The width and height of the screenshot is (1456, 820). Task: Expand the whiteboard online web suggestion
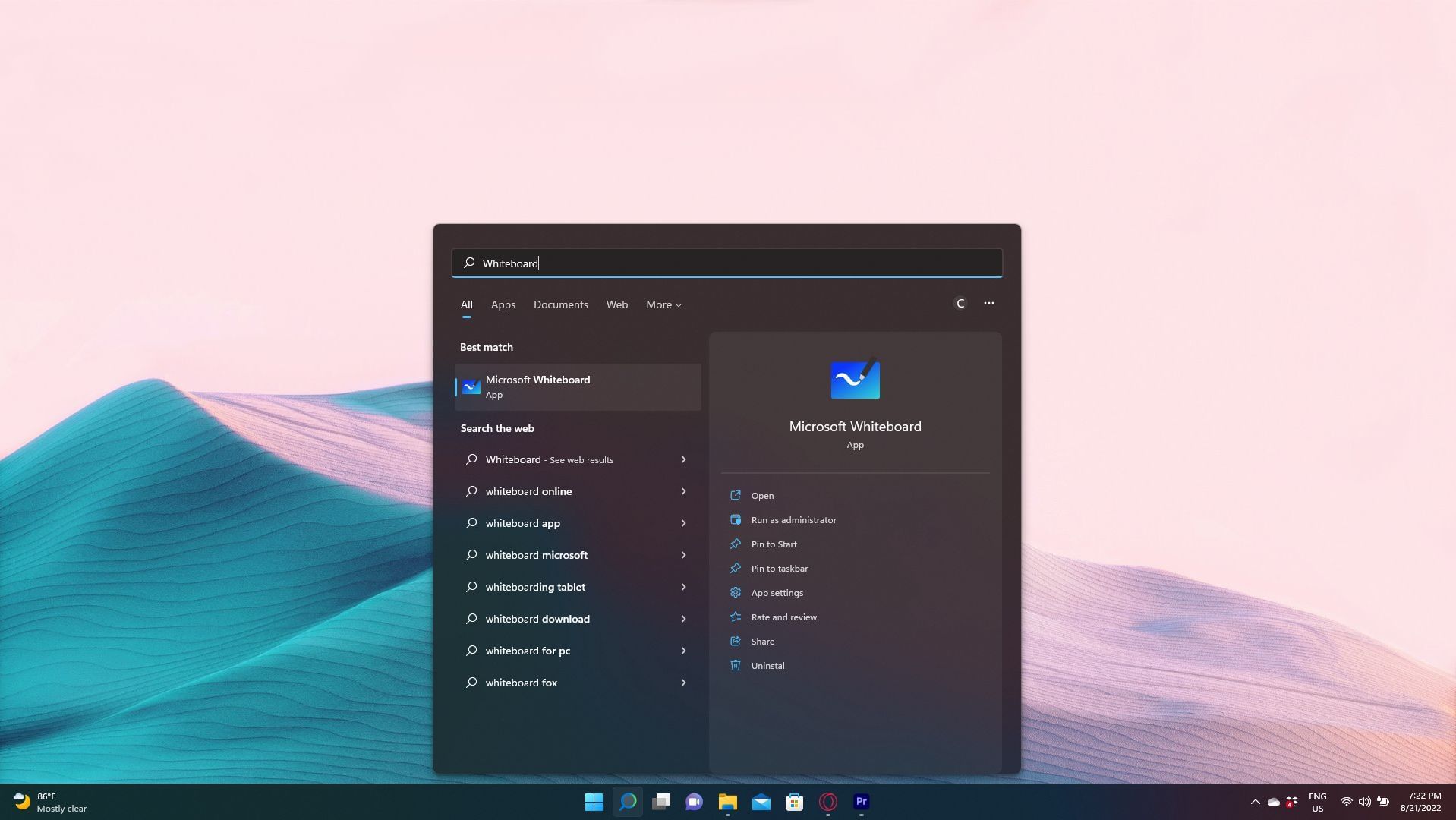(x=682, y=491)
